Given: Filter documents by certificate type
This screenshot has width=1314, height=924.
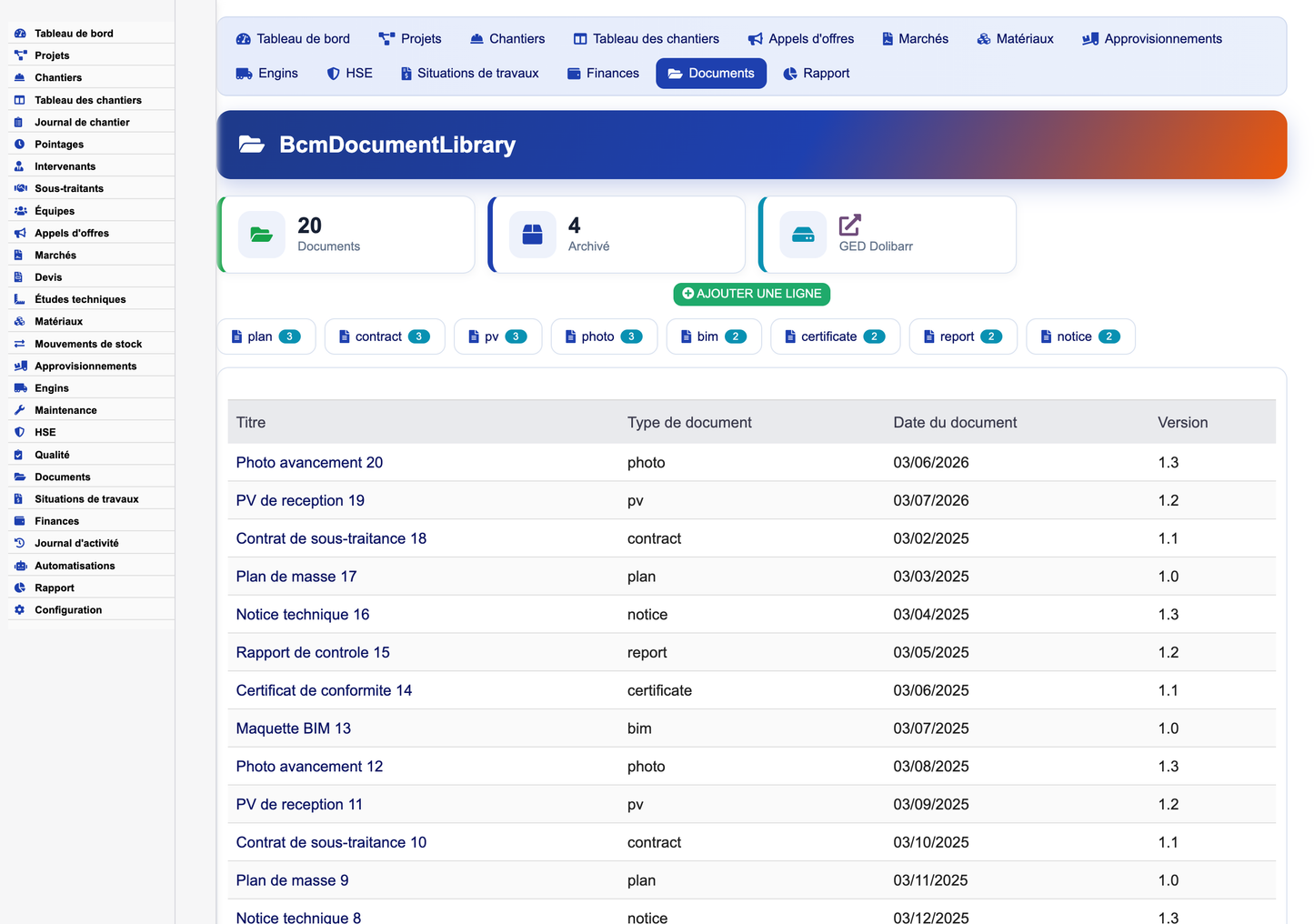Looking at the screenshot, I should 835,336.
